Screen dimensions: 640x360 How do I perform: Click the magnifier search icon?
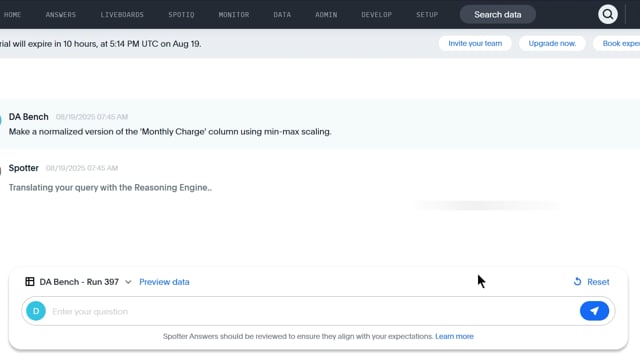click(x=607, y=14)
